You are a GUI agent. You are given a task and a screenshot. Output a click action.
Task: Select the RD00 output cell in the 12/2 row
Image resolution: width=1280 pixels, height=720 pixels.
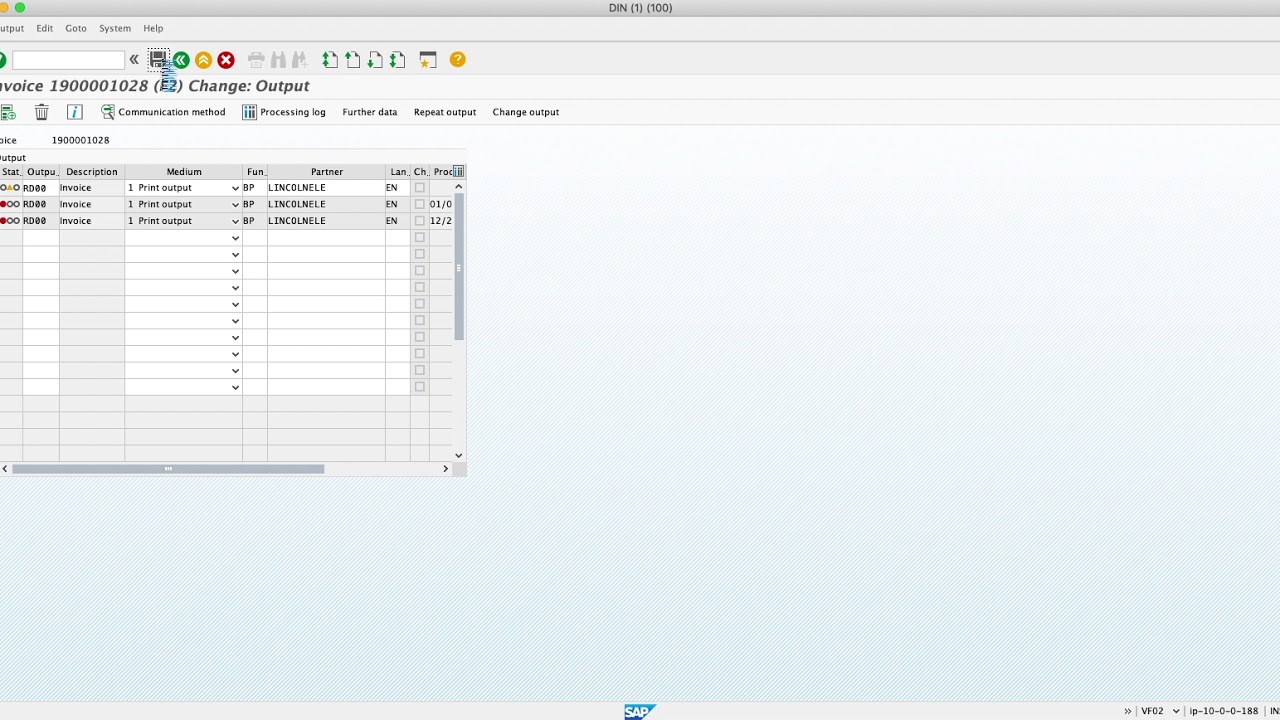click(41, 221)
